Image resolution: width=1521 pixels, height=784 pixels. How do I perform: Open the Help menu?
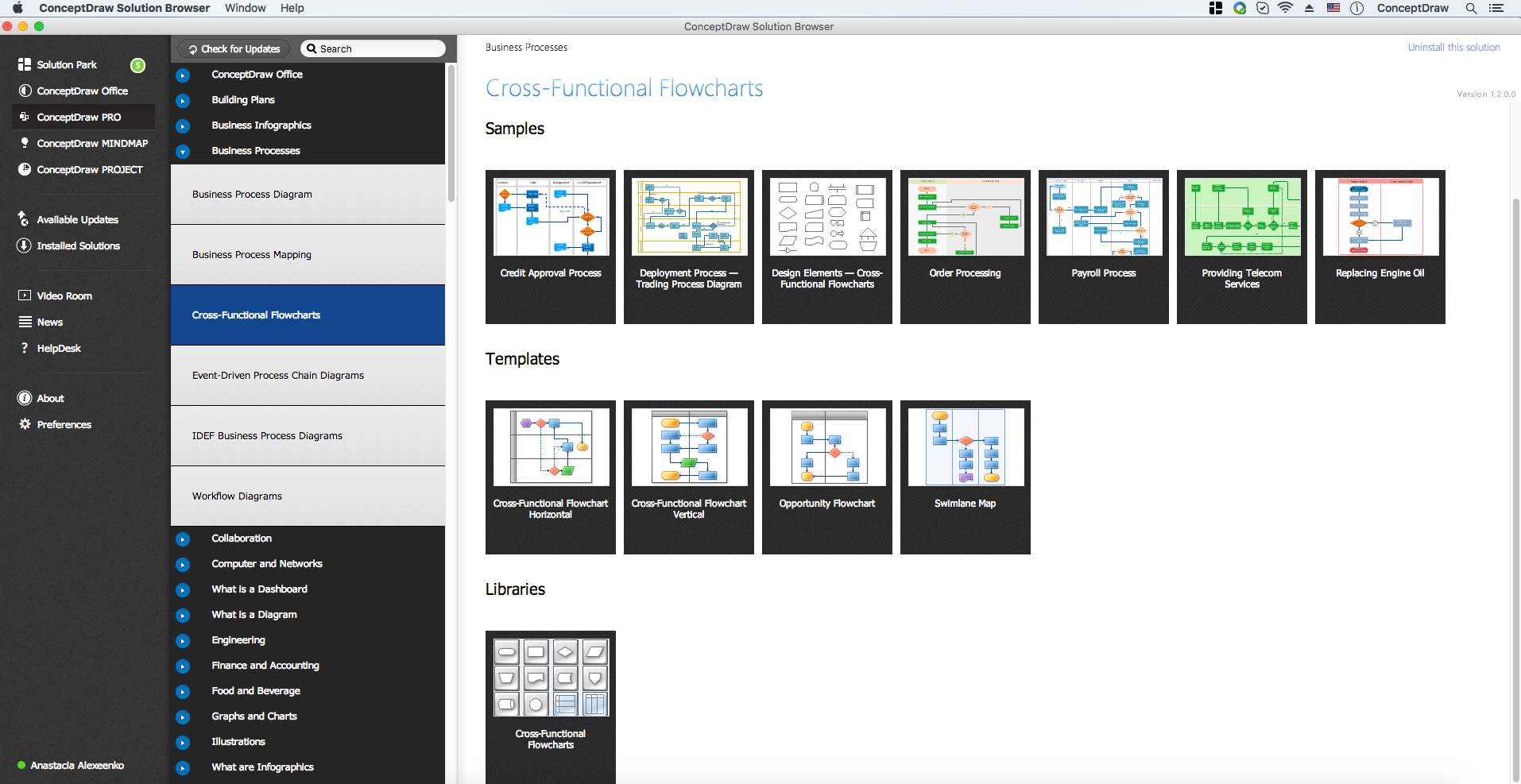pos(292,8)
